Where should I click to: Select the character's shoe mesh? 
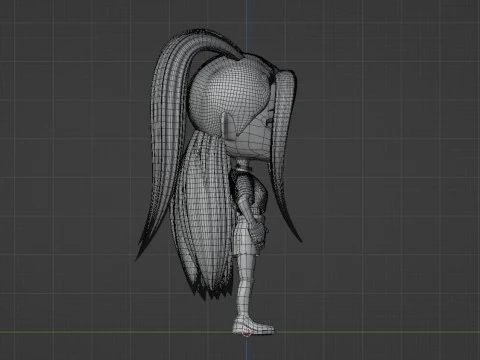(x=254, y=325)
